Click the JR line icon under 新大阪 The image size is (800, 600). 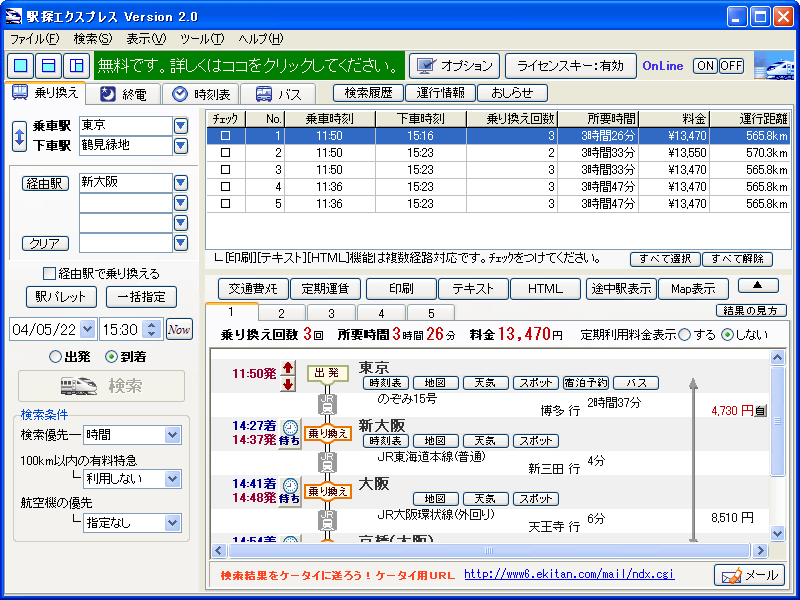[328, 462]
